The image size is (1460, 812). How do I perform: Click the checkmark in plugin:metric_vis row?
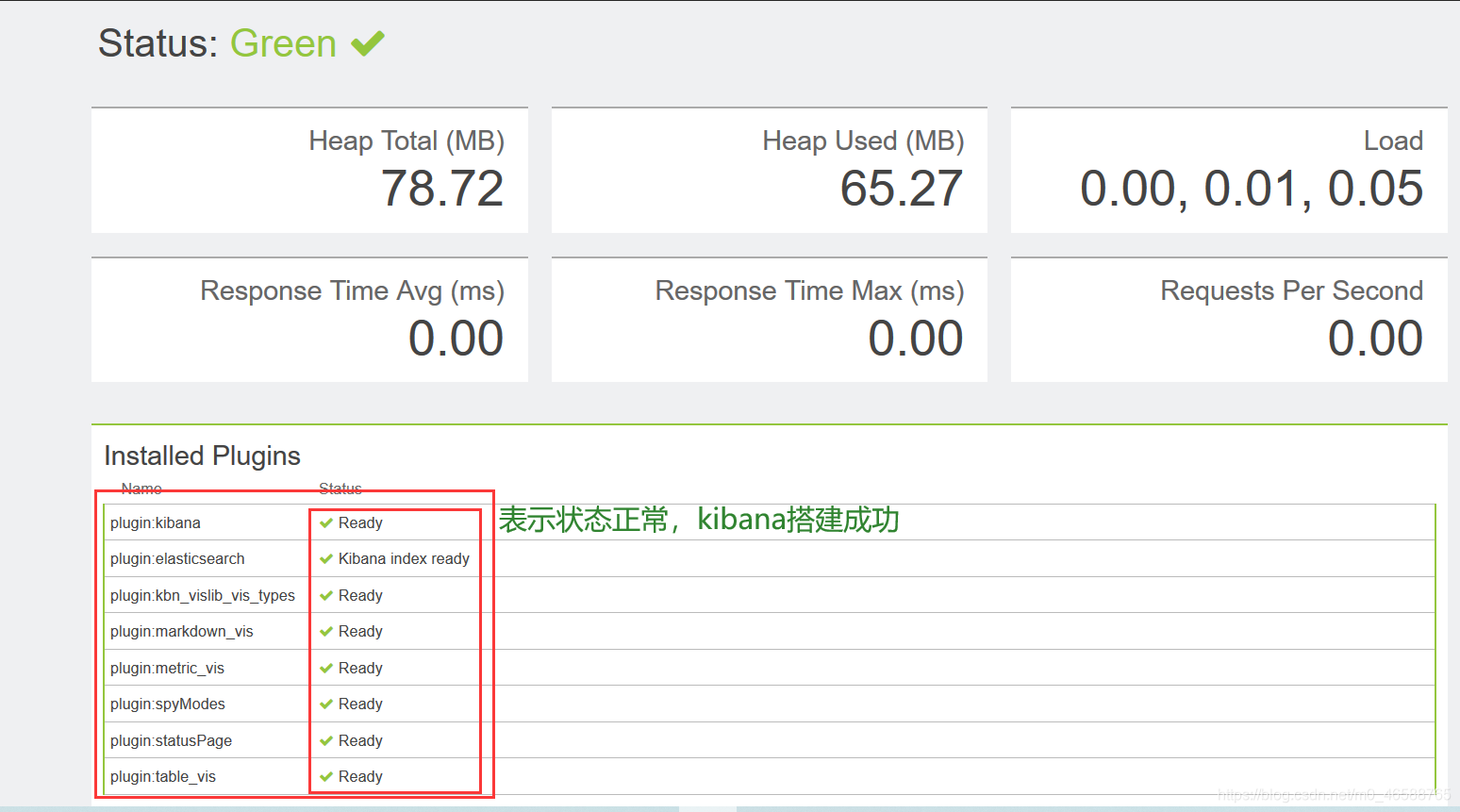coord(326,668)
